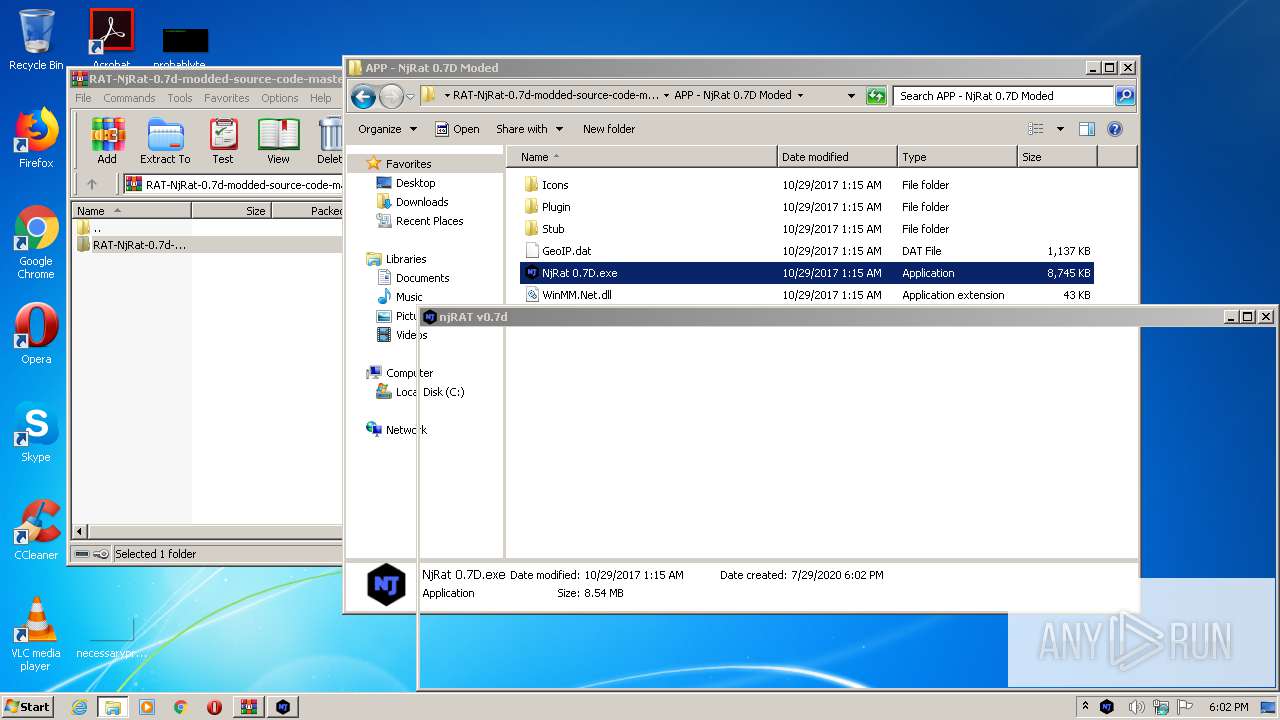Show the preview pane icon
Image resolution: width=1280 pixels, height=720 pixels.
(x=1087, y=129)
